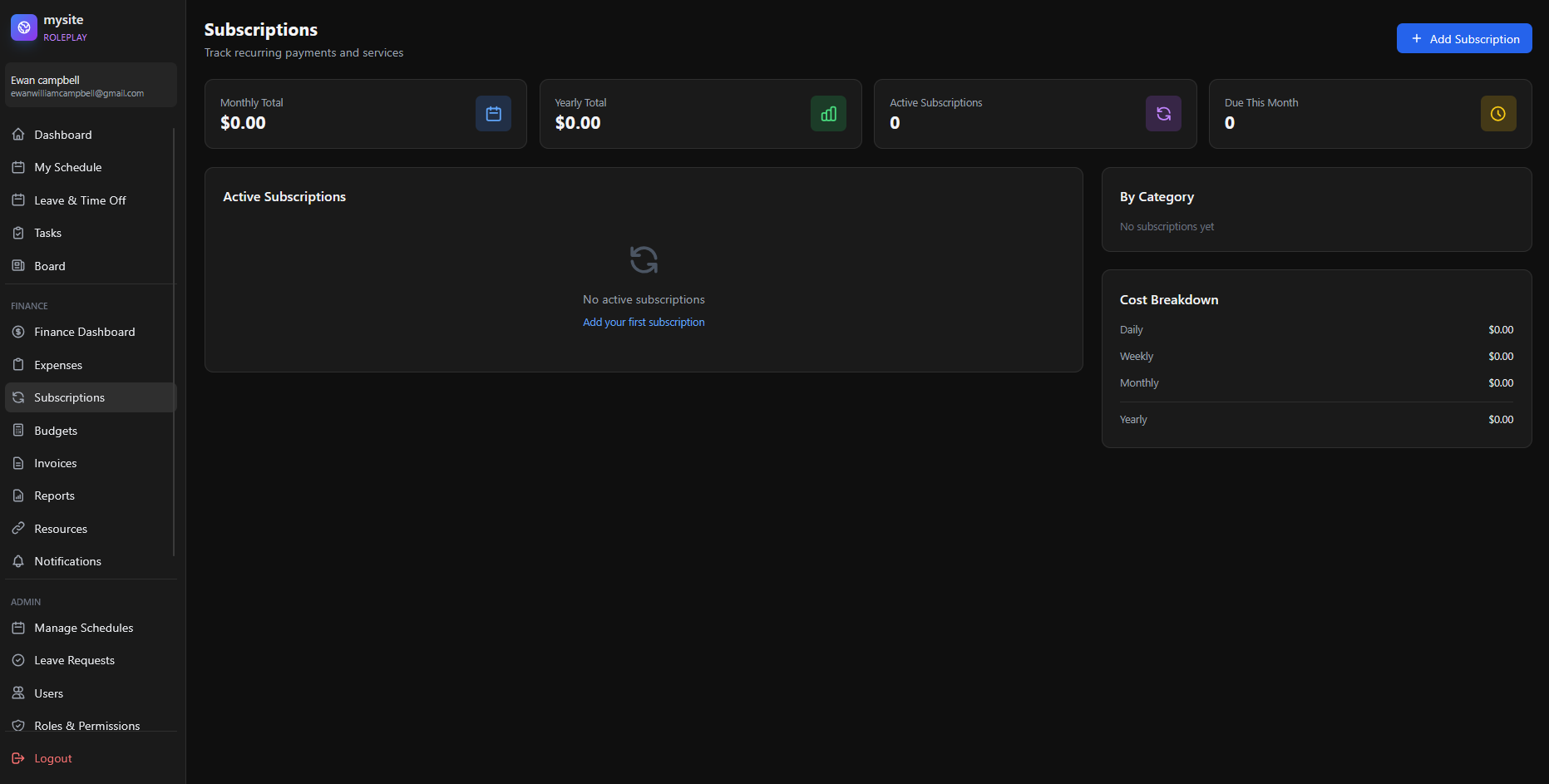Open the Ewan campbell profile card
Viewport: 1549px width, 784px height.
[91, 86]
